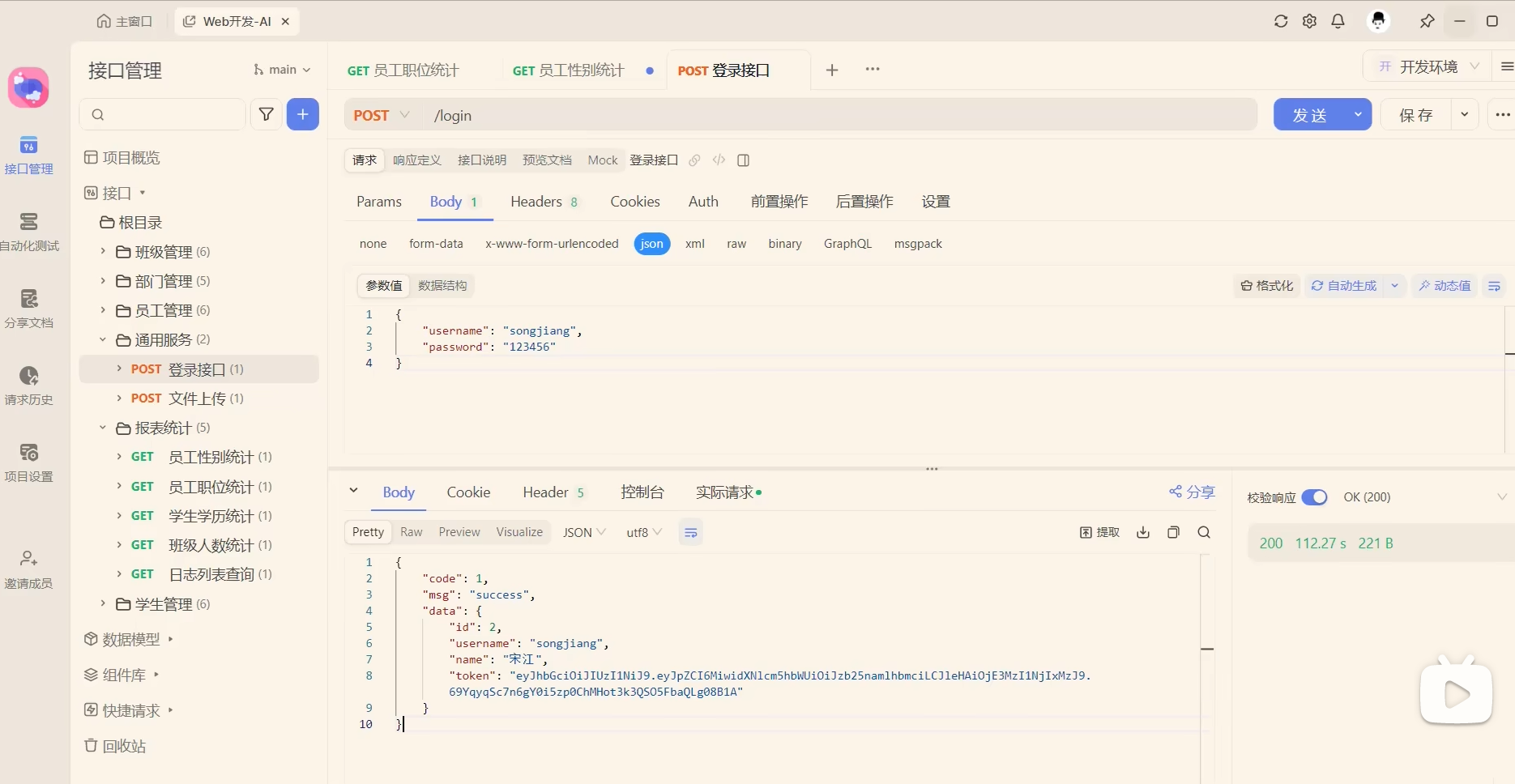
Task: Open the 接口管理 sidebar section
Action: pyautogui.click(x=29, y=156)
